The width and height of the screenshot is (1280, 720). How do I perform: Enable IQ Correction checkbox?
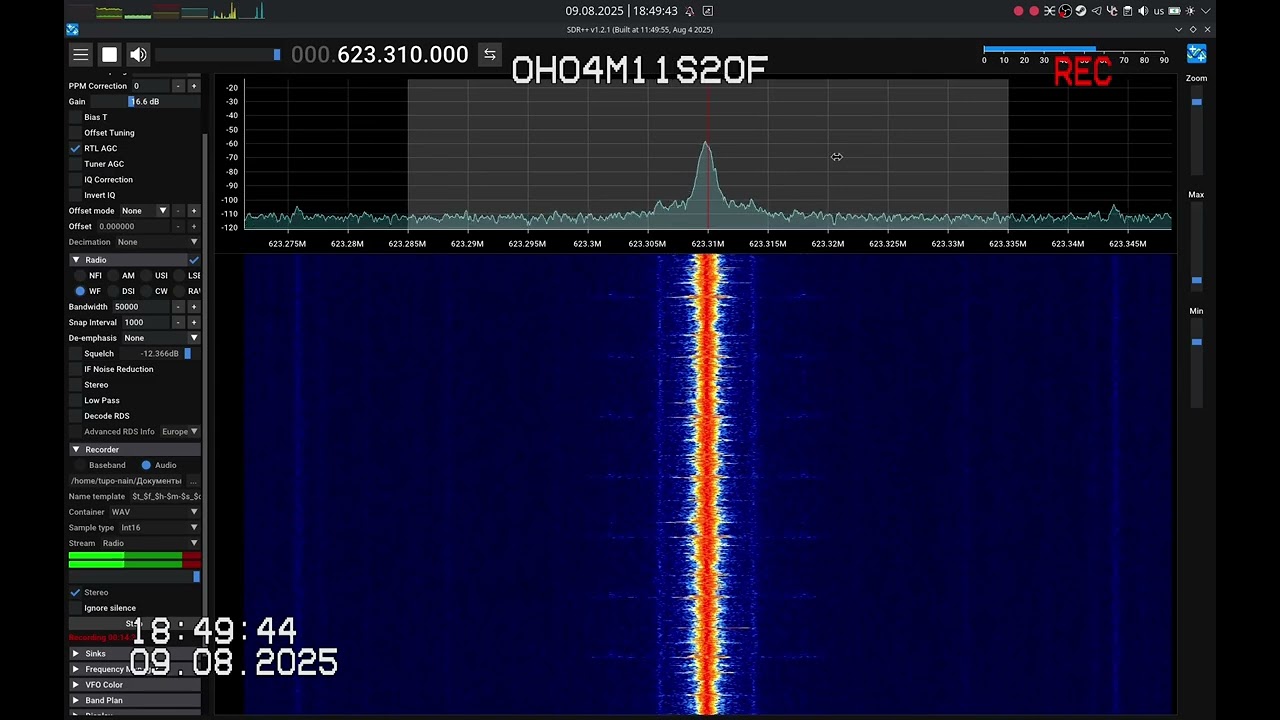tap(75, 180)
